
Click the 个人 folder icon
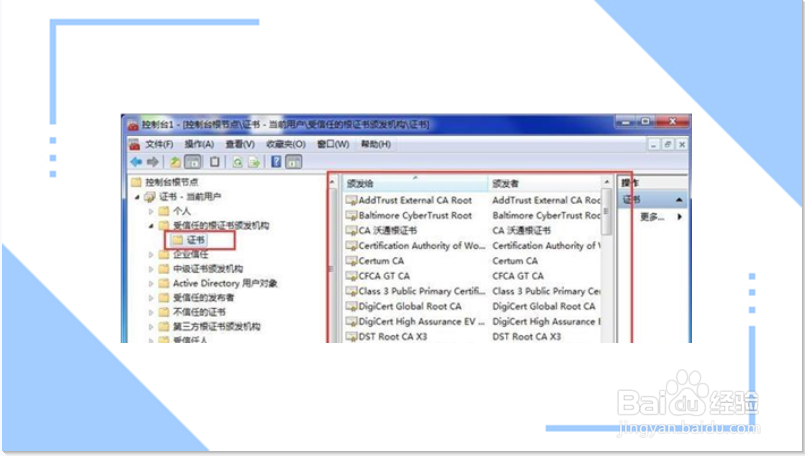tap(164, 211)
